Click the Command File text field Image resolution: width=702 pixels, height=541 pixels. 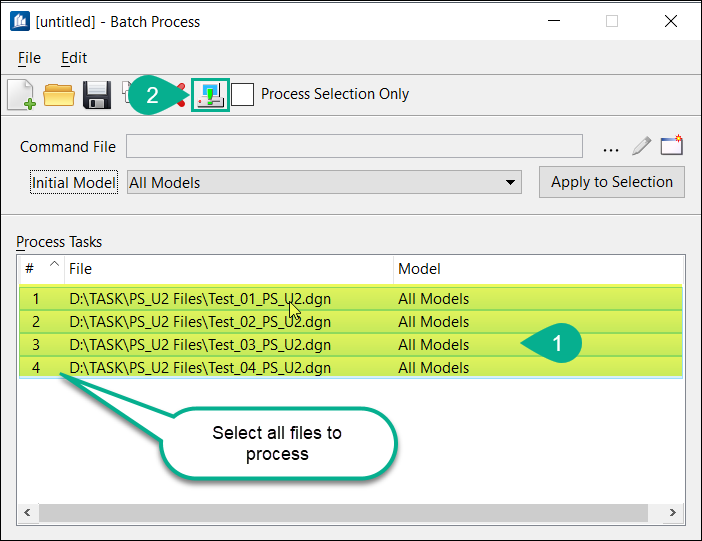pyautogui.click(x=354, y=146)
